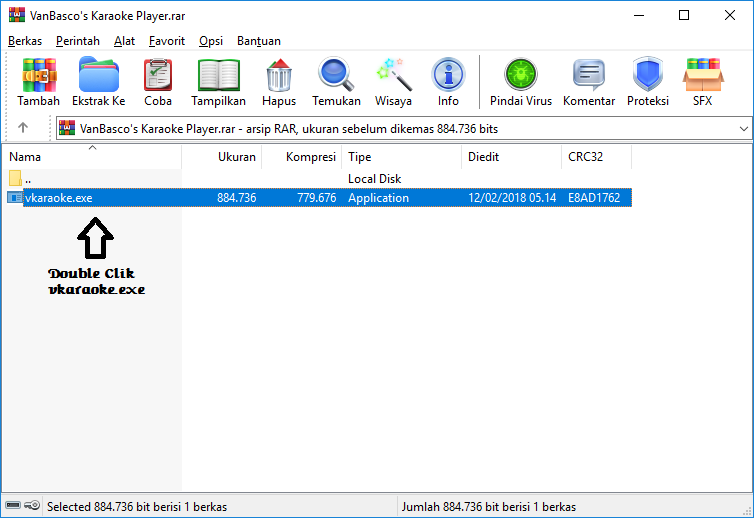The image size is (754, 518).
Task: Click the 'Jumlah 884.736 bit' status text
Action: click(489, 506)
